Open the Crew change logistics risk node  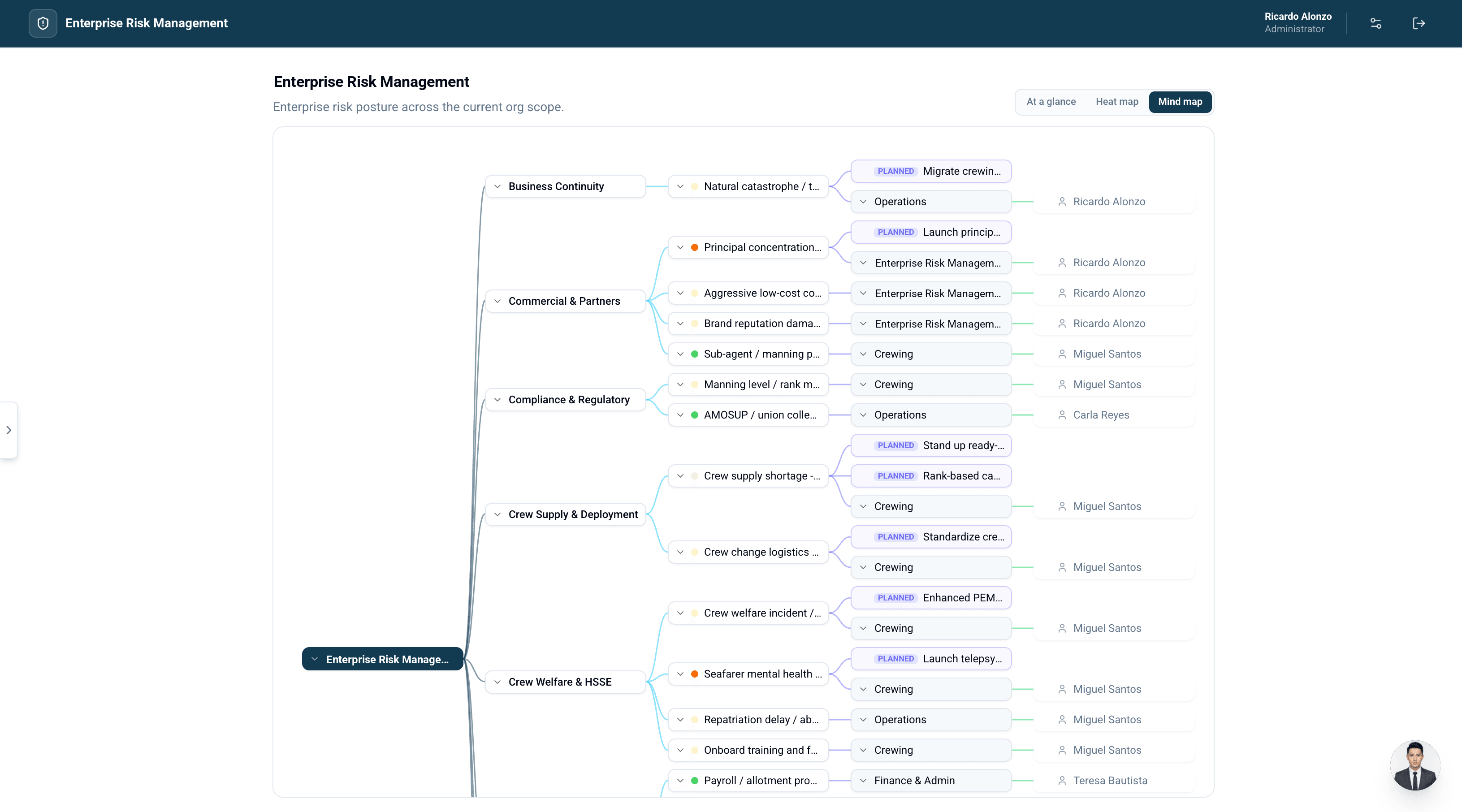748,552
